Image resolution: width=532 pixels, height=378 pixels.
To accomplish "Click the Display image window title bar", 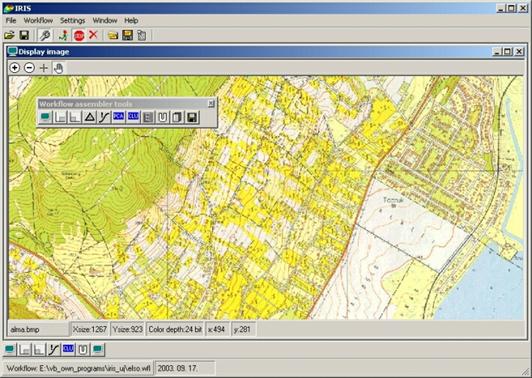I will (x=266, y=52).
